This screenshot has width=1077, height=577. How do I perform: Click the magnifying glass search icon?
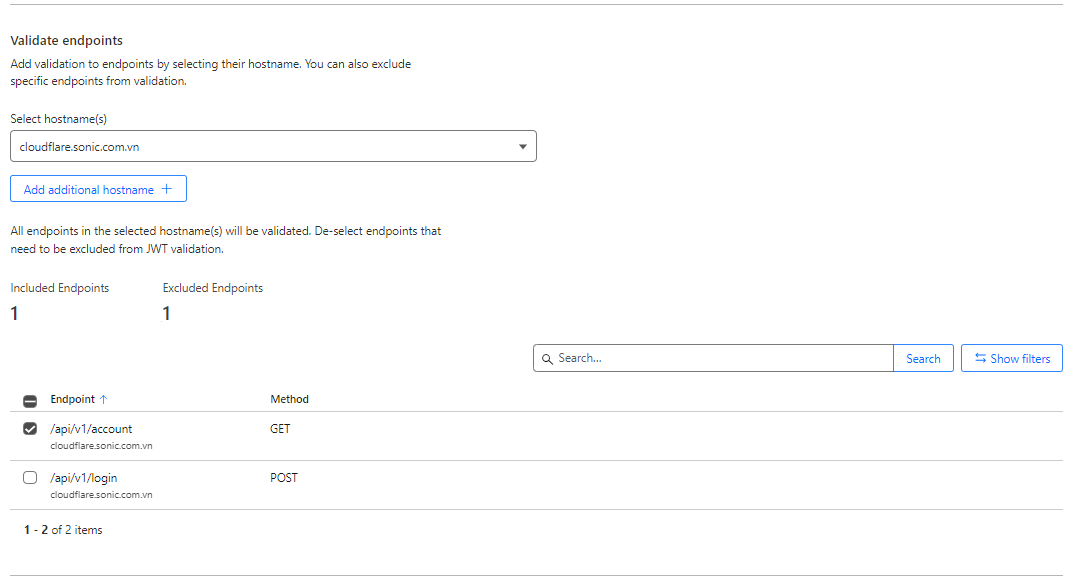547,358
